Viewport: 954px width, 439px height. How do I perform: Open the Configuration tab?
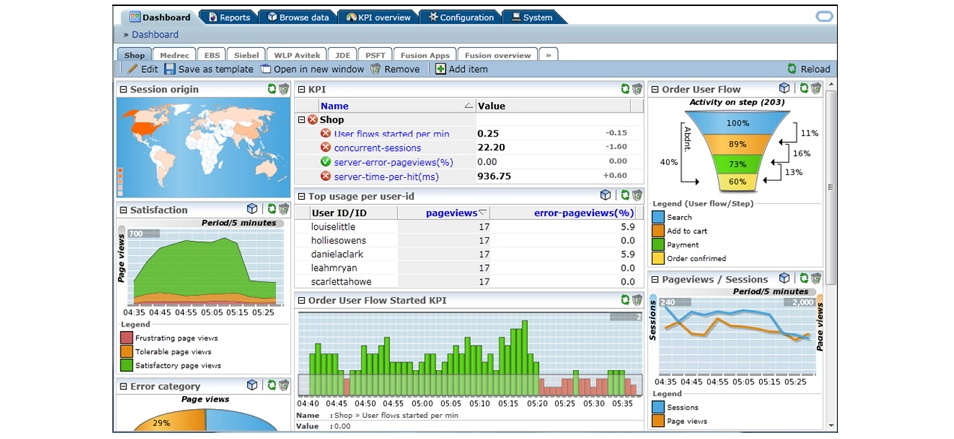(461, 18)
